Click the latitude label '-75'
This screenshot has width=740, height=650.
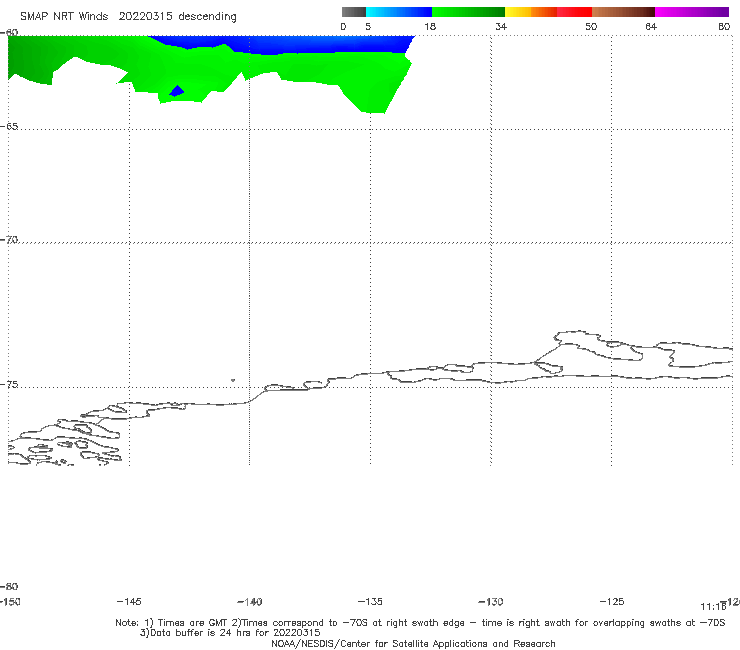[x=9, y=384]
